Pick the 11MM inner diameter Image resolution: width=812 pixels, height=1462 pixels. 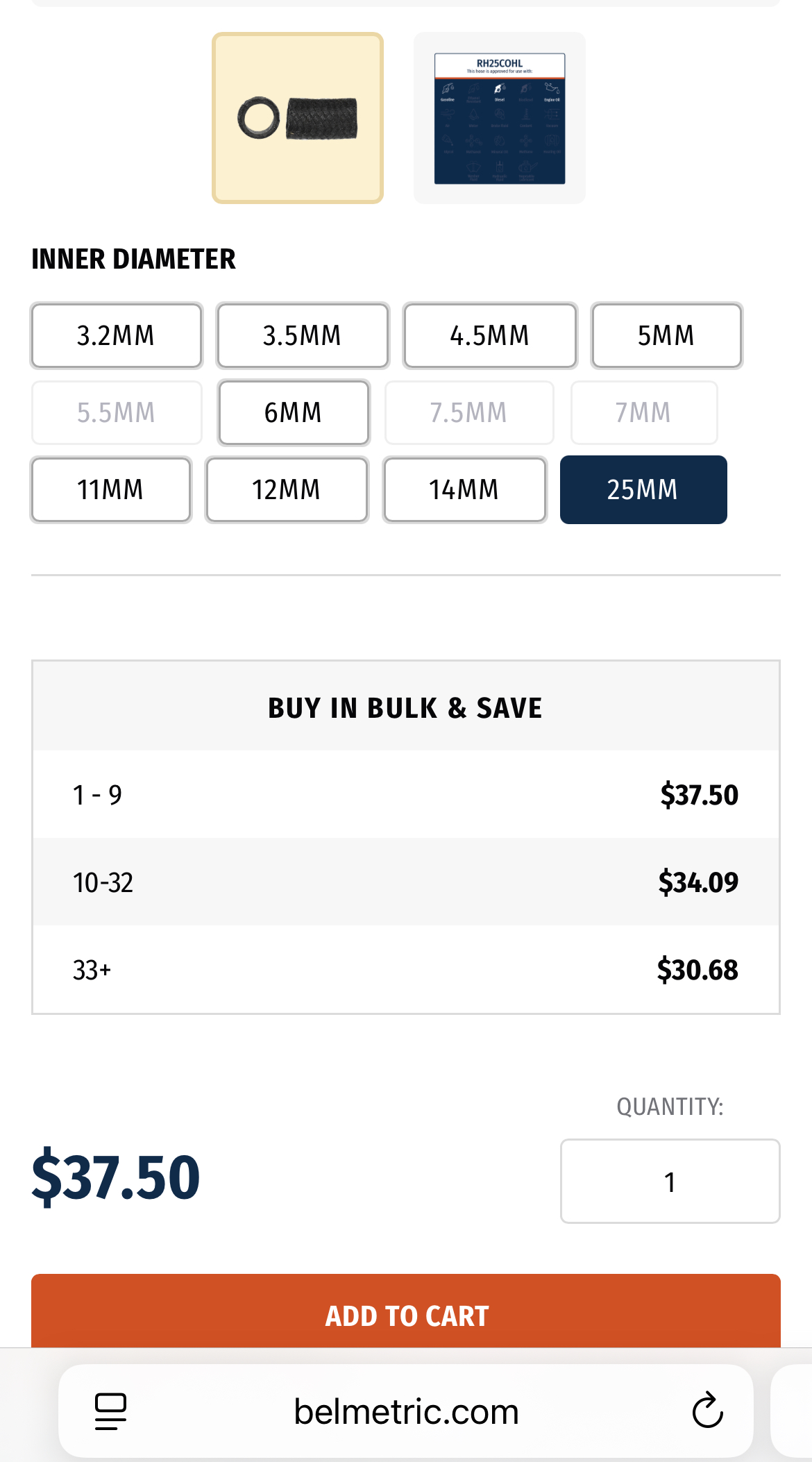111,490
